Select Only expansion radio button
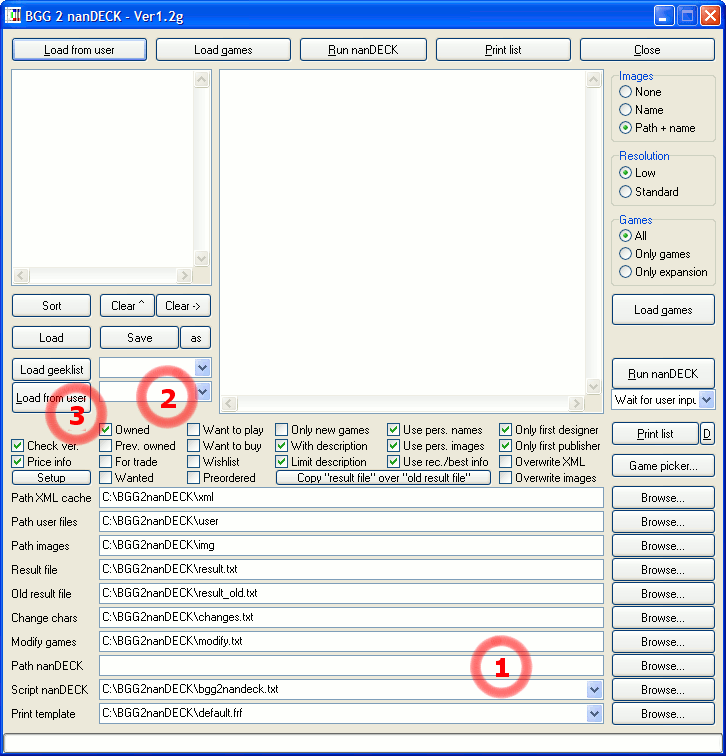Screen dimensions: 726x756 (x=625, y=271)
